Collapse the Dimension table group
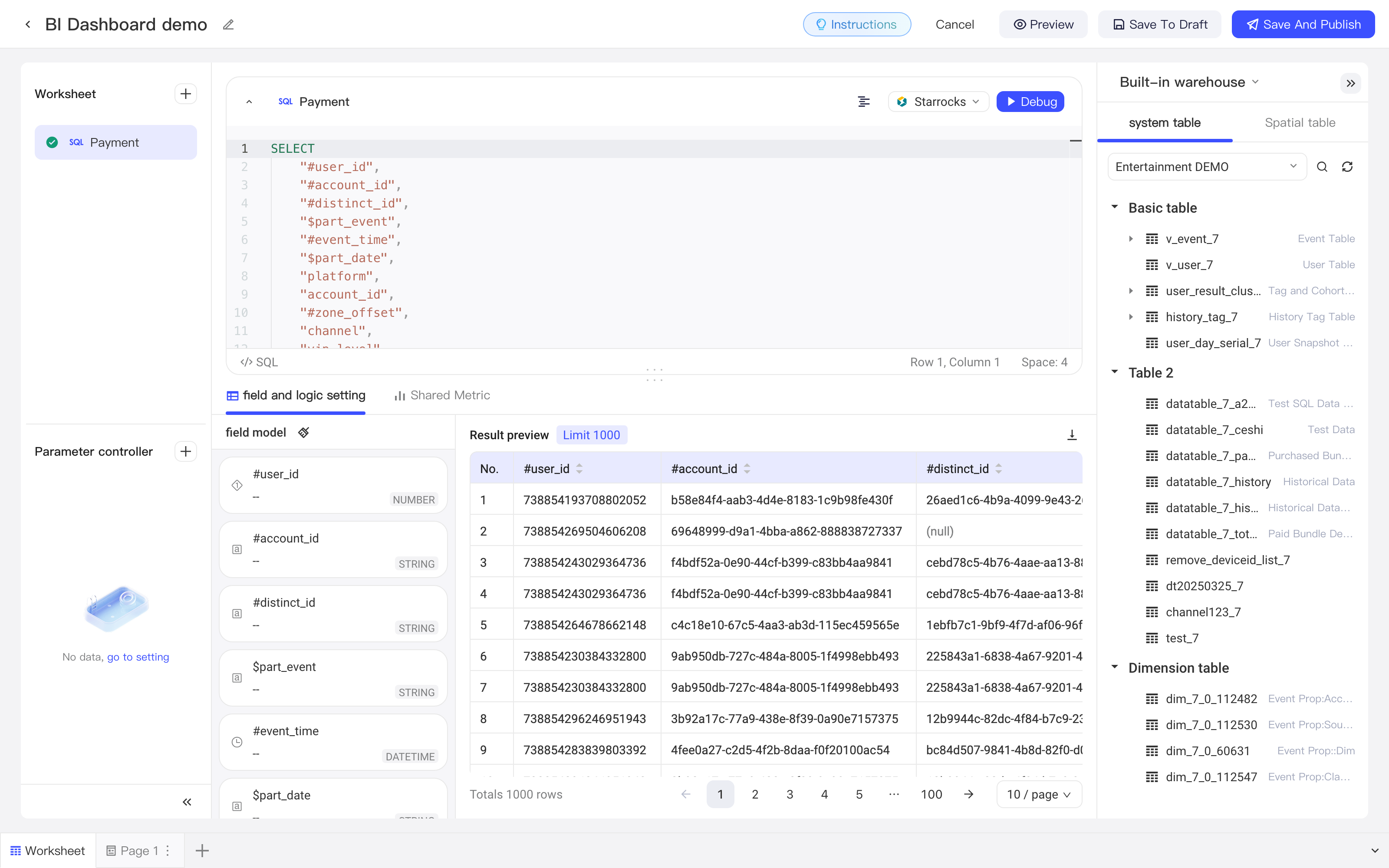 point(1115,667)
